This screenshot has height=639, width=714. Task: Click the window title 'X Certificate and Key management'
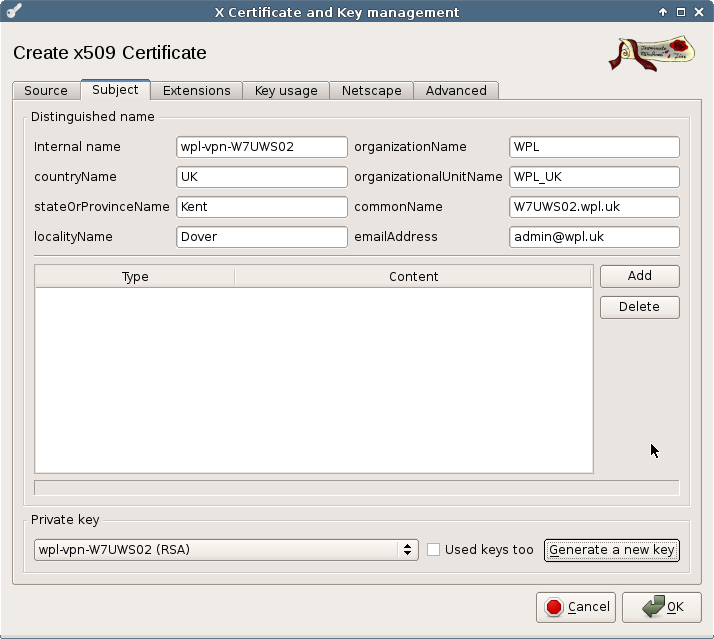337,12
